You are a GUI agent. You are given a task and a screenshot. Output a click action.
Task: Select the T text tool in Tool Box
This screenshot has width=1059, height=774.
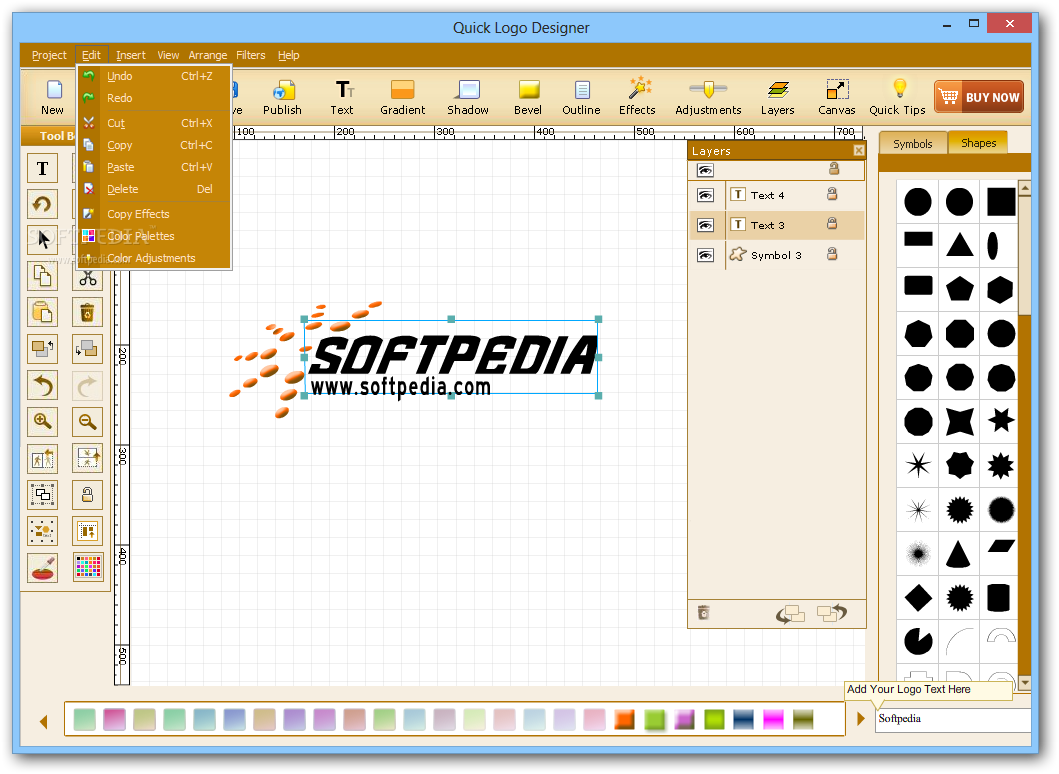pyautogui.click(x=43, y=168)
